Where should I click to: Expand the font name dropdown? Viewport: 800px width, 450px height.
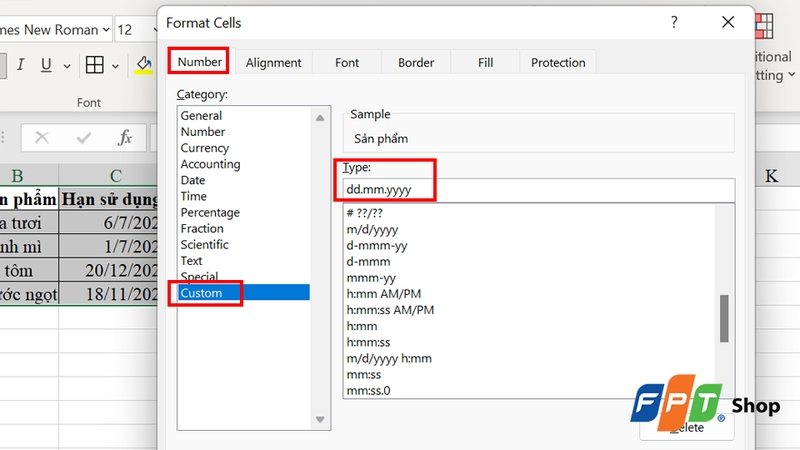(x=101, y=30)
